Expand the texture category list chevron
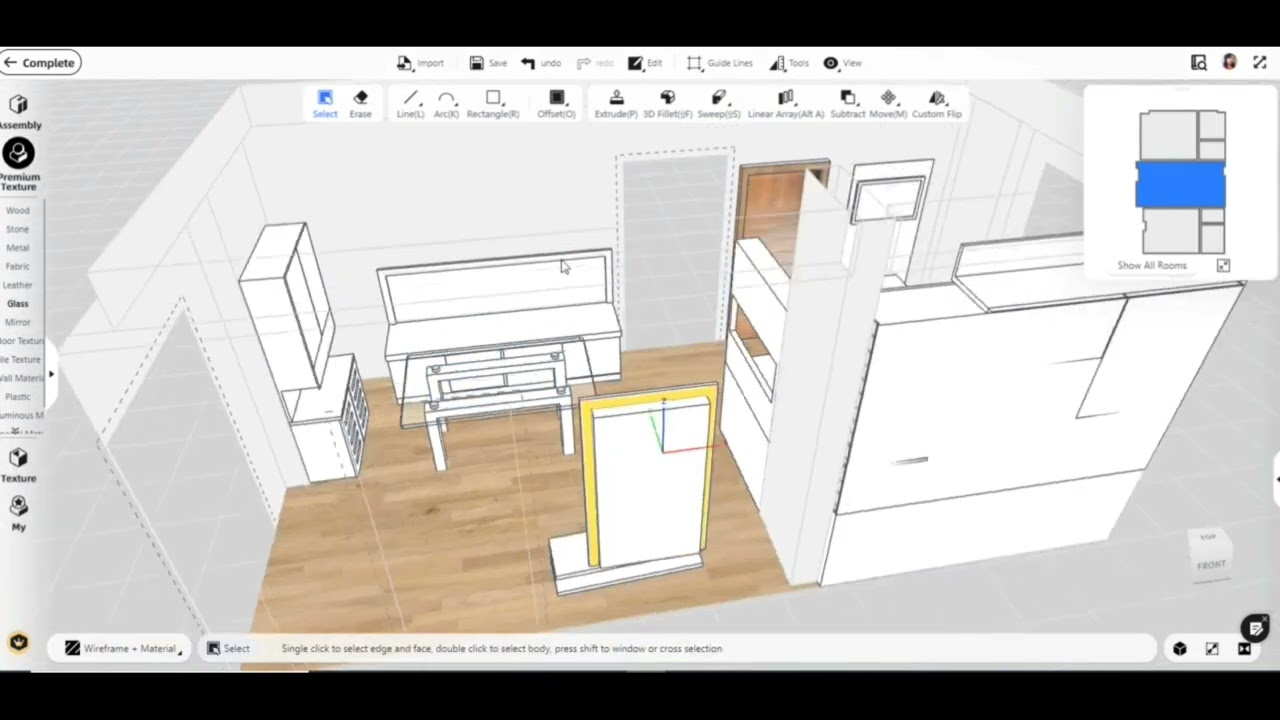Image resolution: width=1280 pixels, height=720 pixels. [15, 432]
